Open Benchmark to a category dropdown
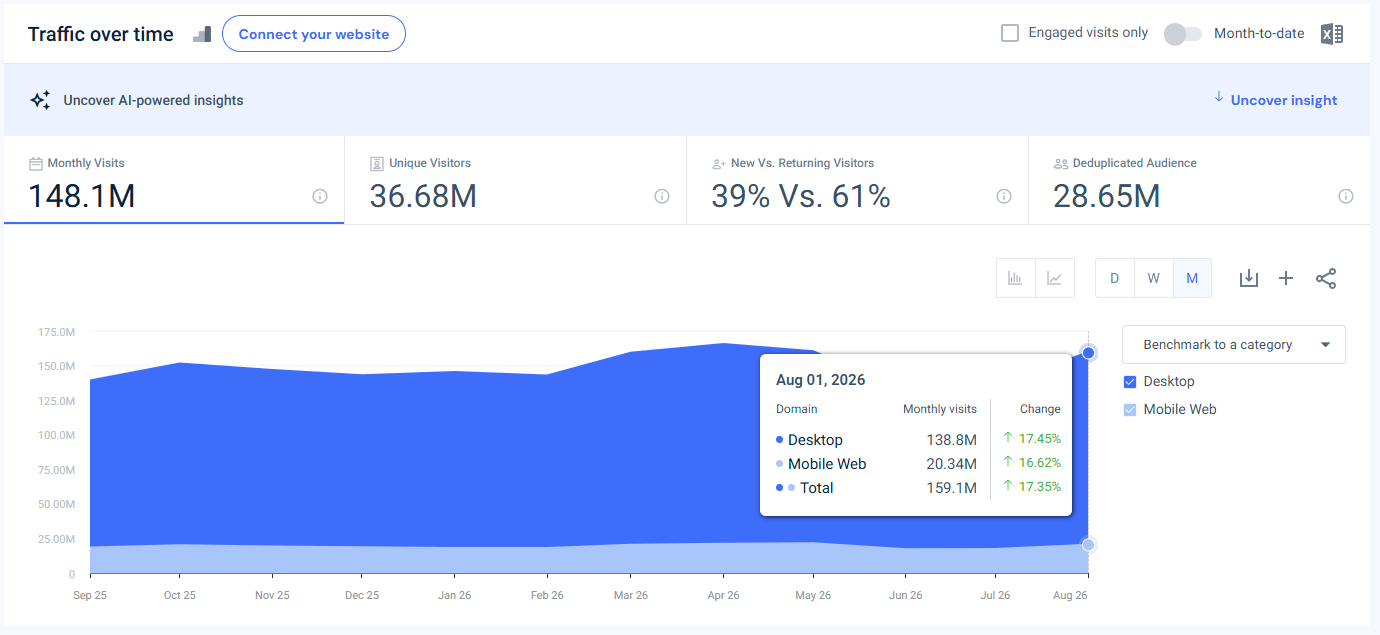 (x=1234, y=344)
